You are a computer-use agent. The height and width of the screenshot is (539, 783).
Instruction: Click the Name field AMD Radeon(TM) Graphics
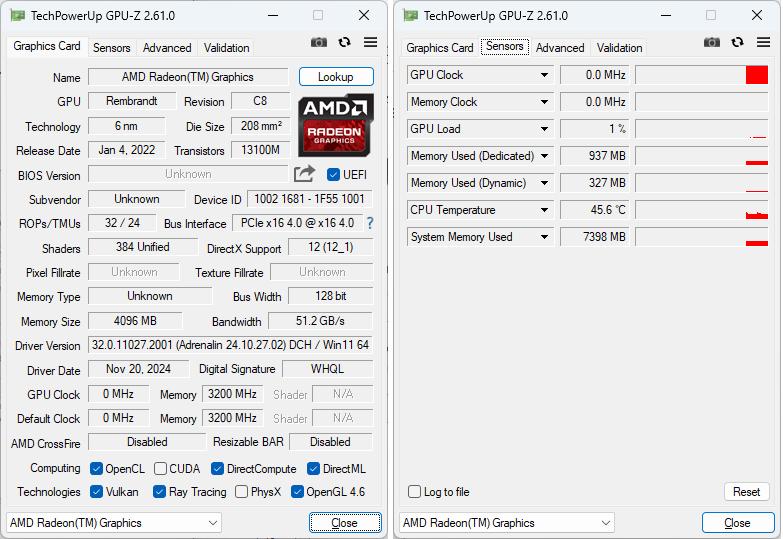click(x=188, y=77)
